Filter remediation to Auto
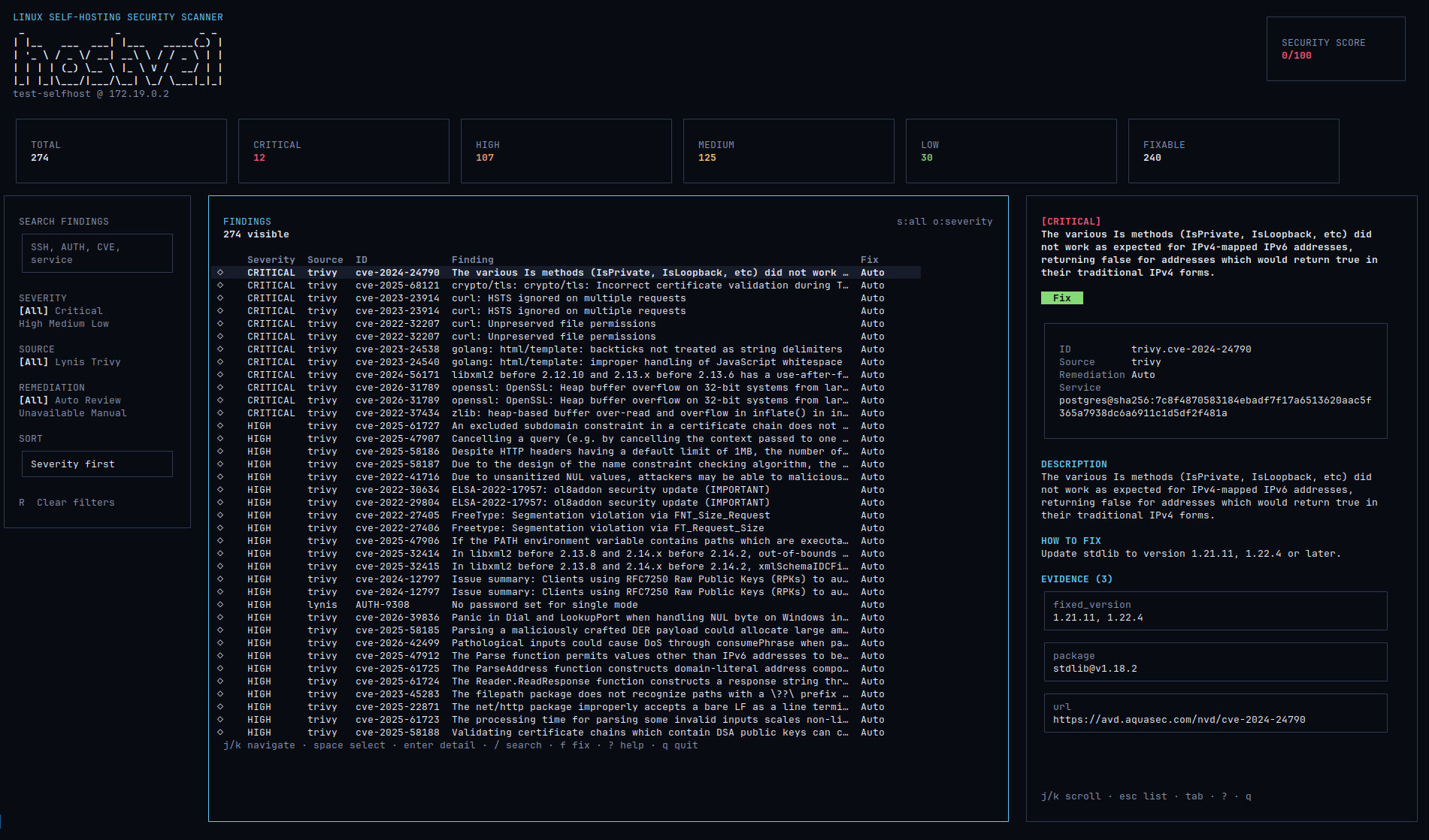 (67, 400)
